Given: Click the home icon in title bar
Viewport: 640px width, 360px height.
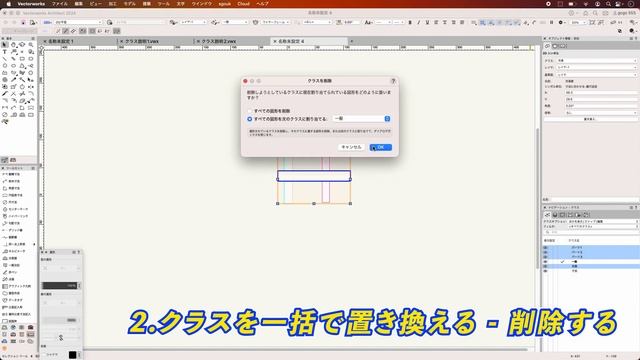Looking at the screenshot, I should pos(586,13).
